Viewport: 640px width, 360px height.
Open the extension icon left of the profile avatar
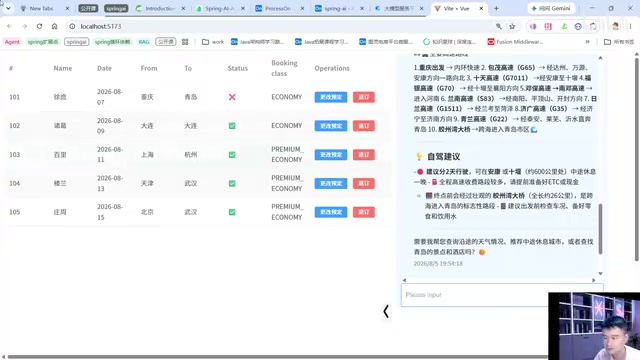point(593,26)
